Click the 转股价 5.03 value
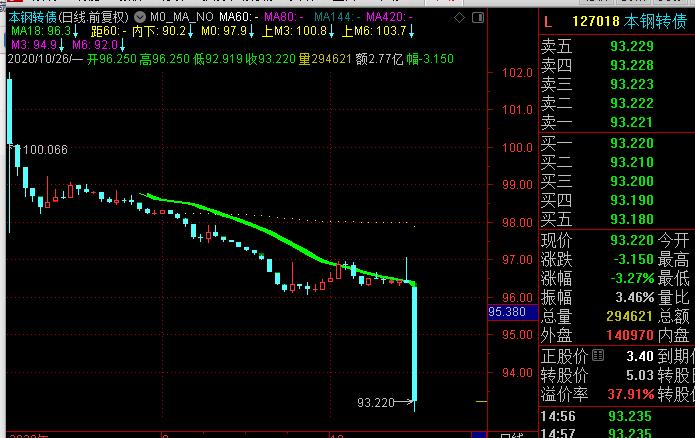This screenshot has width=695, height=438. coord(640,375)
